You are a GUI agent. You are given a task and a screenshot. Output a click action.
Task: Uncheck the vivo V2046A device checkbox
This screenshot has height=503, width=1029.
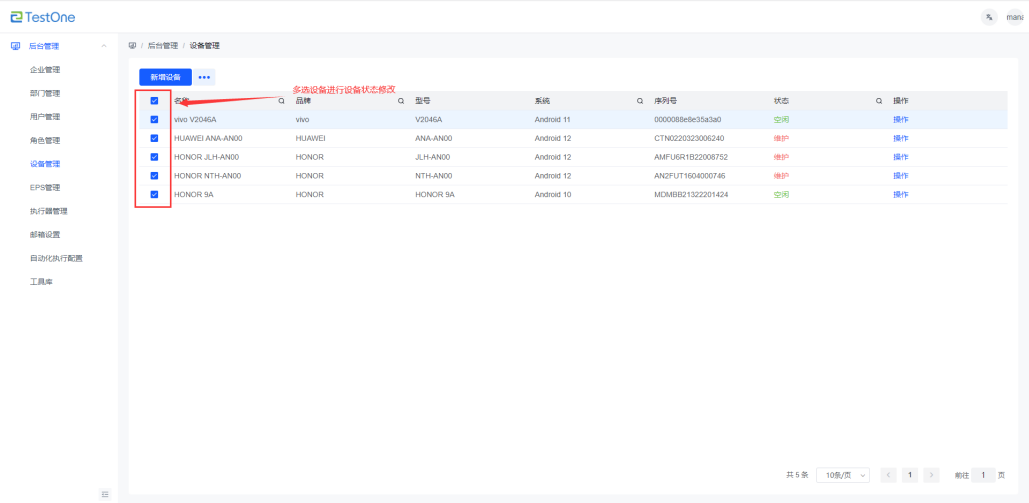click(154, 120)
